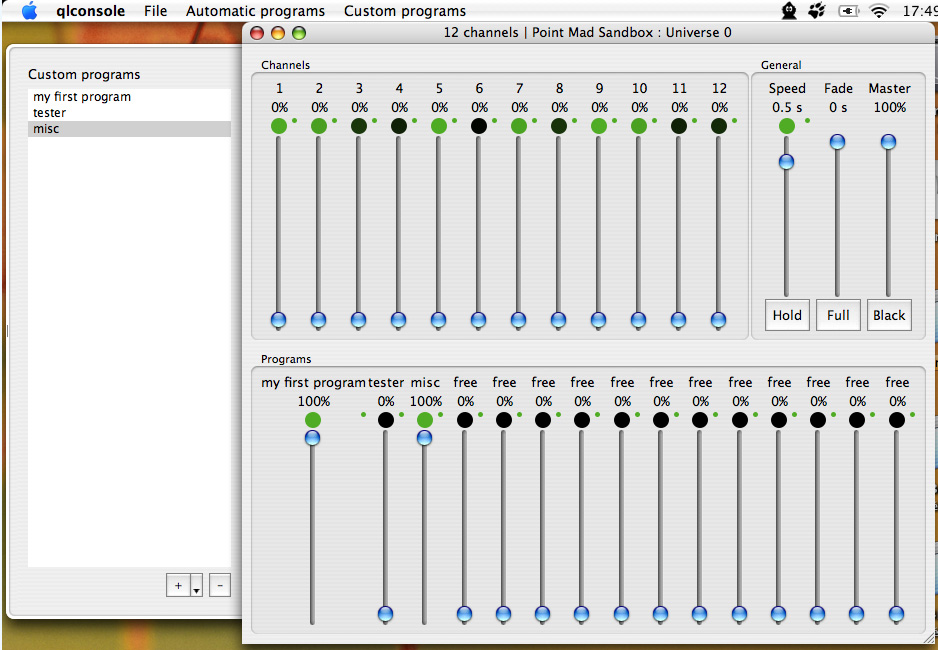Toggle the misc program green indicator
This screenshot has width=938, height=650.
(x=425, y=420)
